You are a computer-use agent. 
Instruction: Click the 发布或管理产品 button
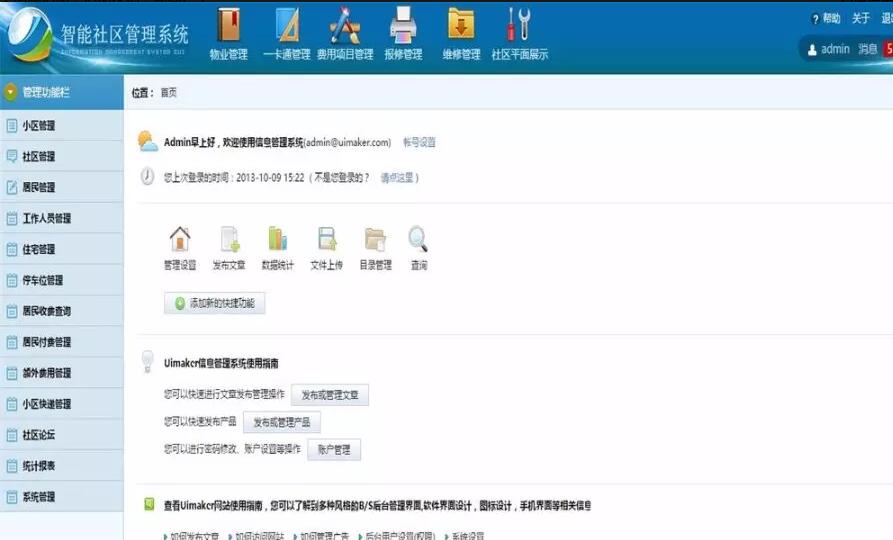tap(282, 422)
